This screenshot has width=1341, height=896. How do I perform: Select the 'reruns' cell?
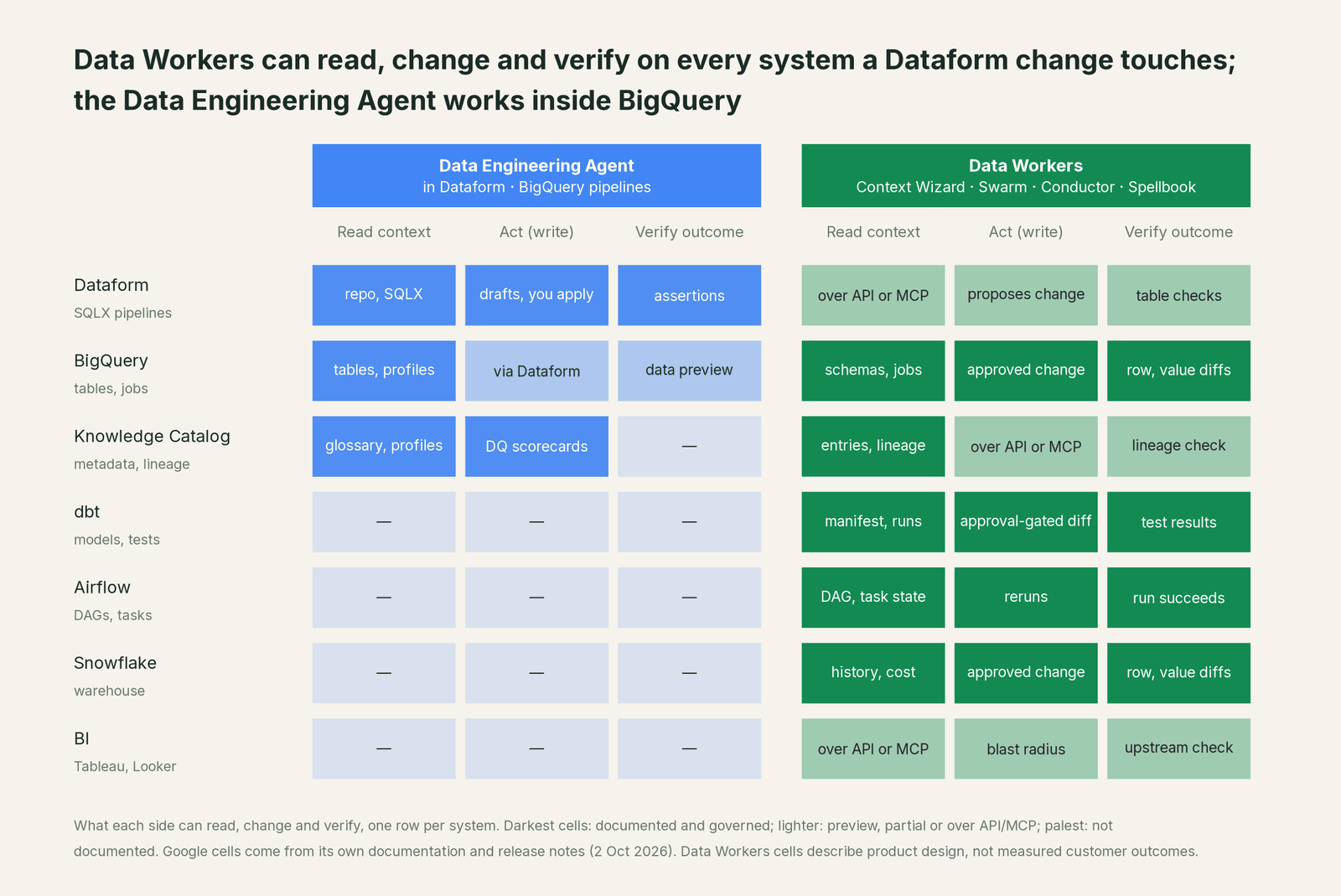(x=1026, y=598)
